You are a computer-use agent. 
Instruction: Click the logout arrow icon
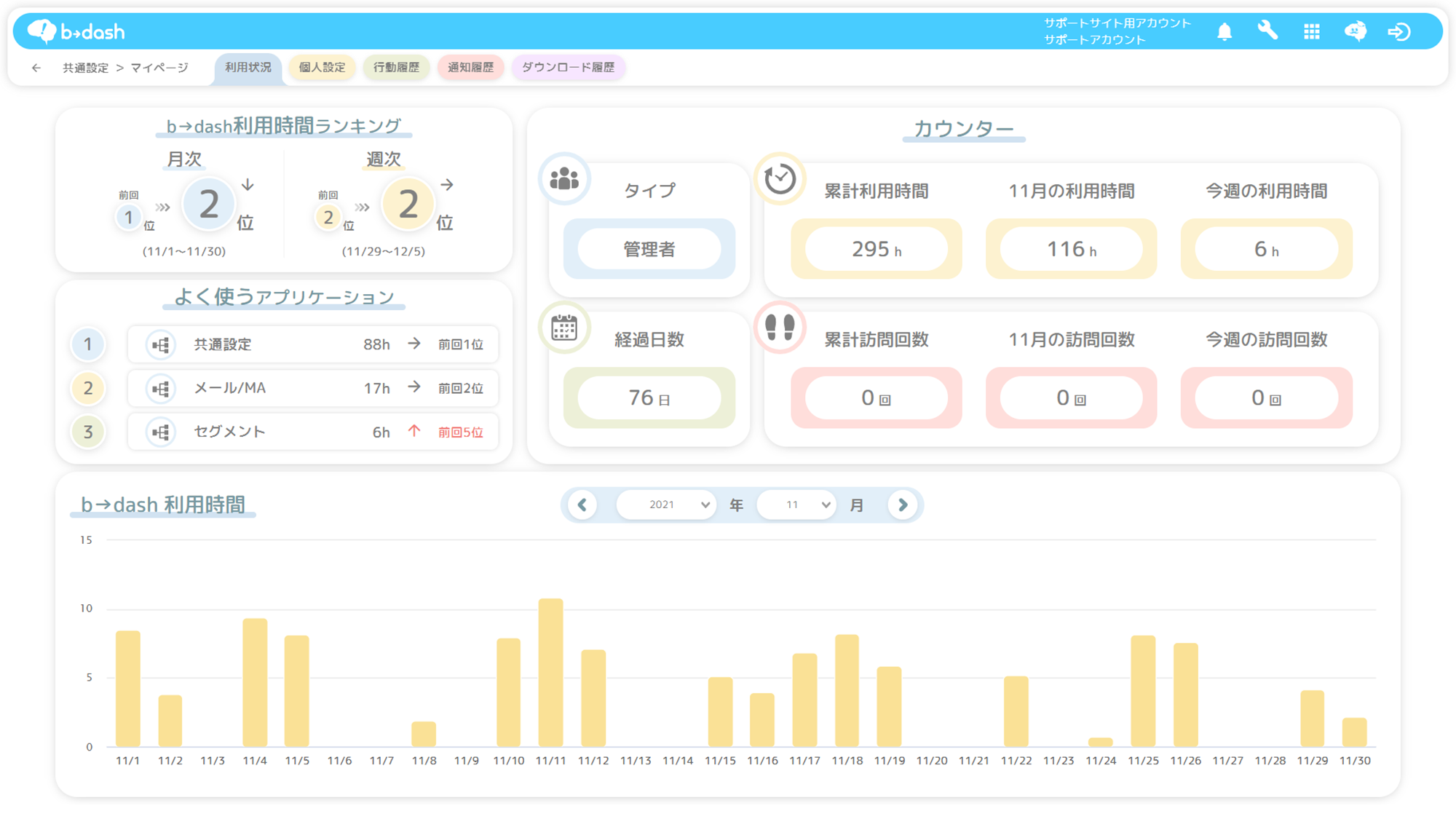[1398, 31]
